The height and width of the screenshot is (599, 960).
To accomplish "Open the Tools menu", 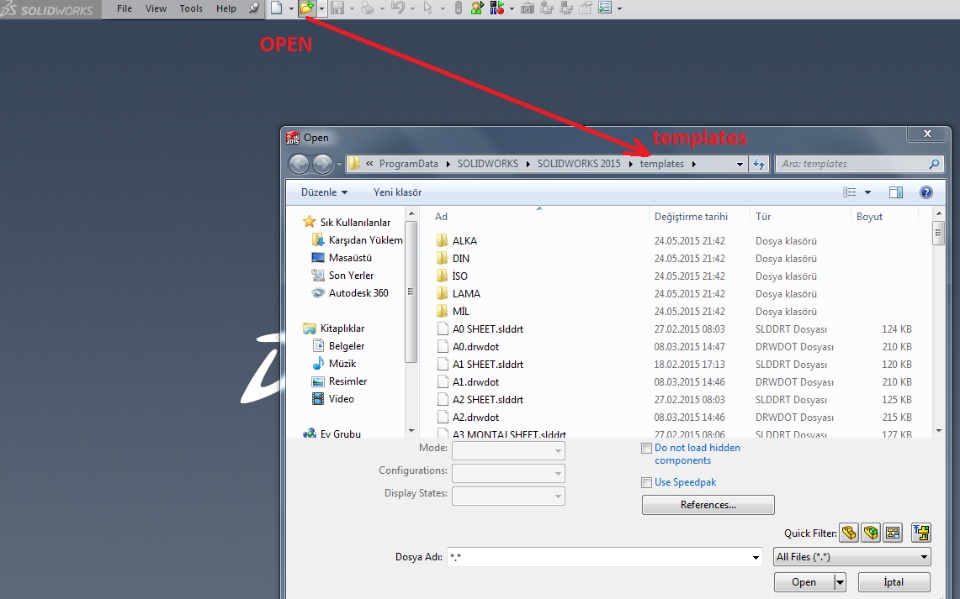I will [x=191, y=9].
